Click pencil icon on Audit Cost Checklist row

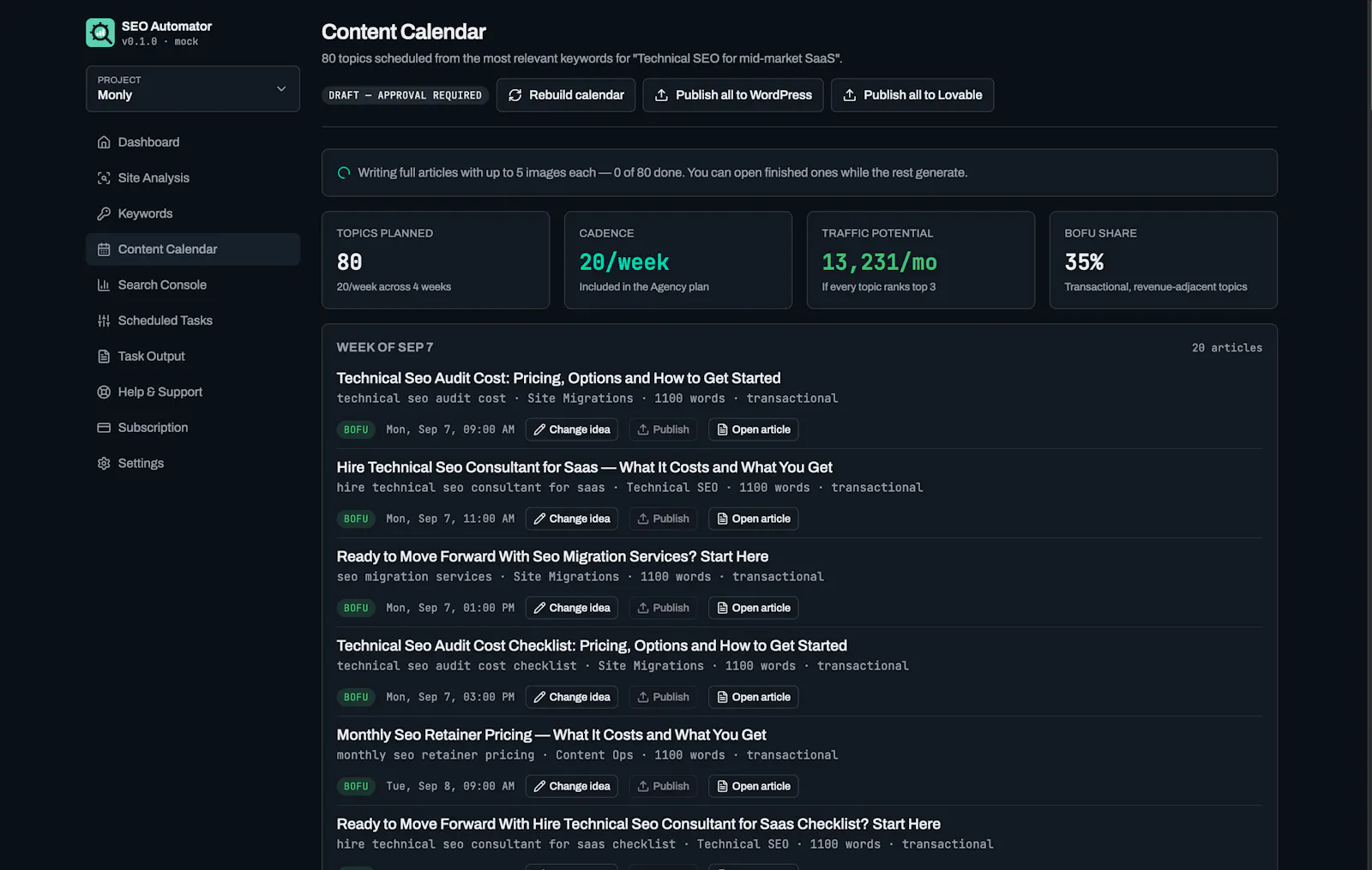tap(540, 697)
